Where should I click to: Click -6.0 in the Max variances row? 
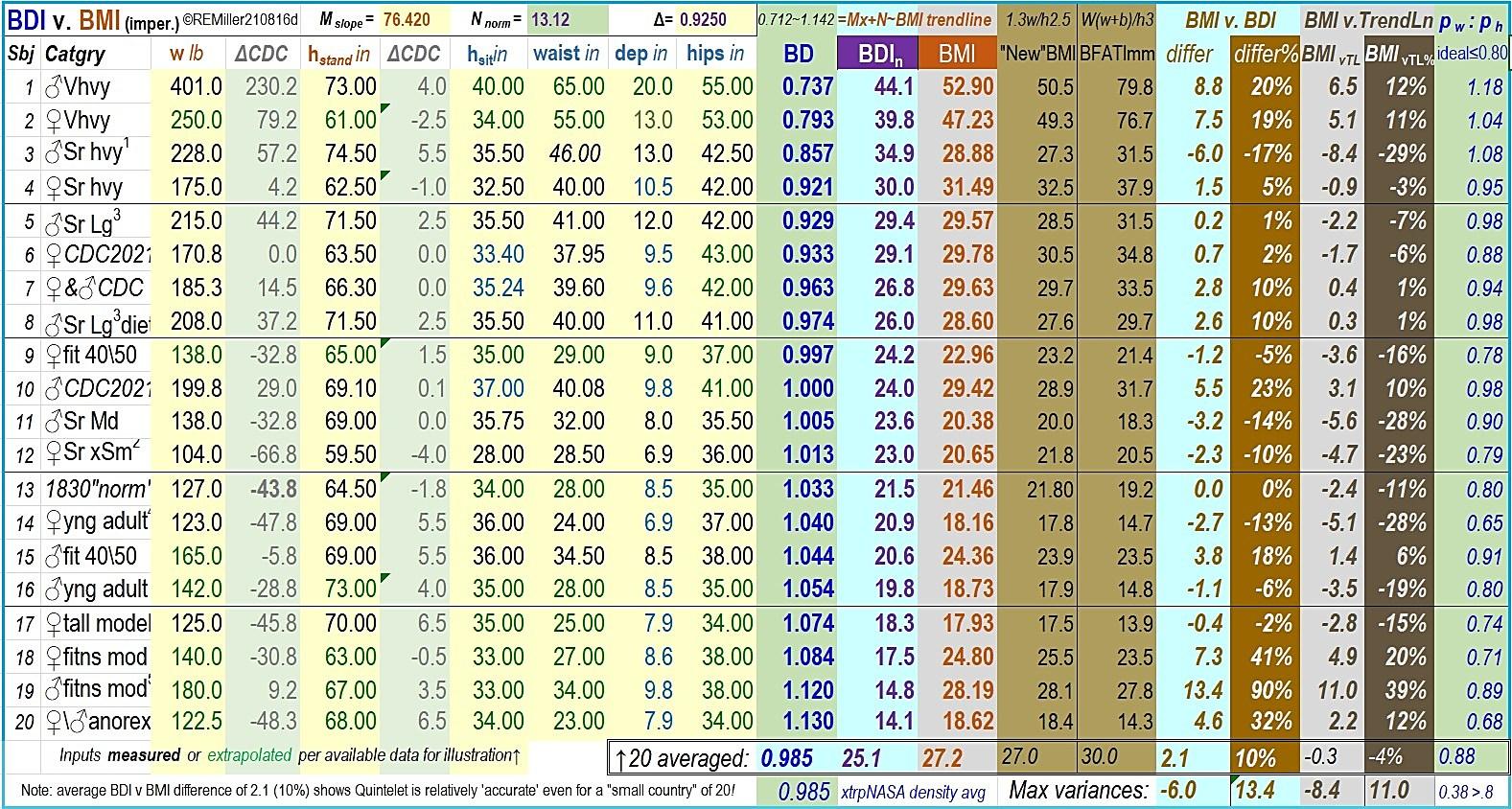[x=1179, y=791]
